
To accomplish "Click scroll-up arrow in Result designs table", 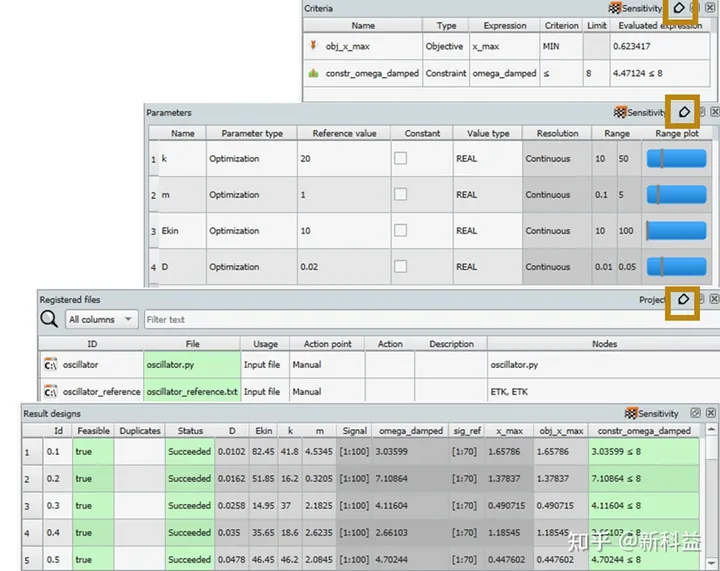I will pos(711,430).
